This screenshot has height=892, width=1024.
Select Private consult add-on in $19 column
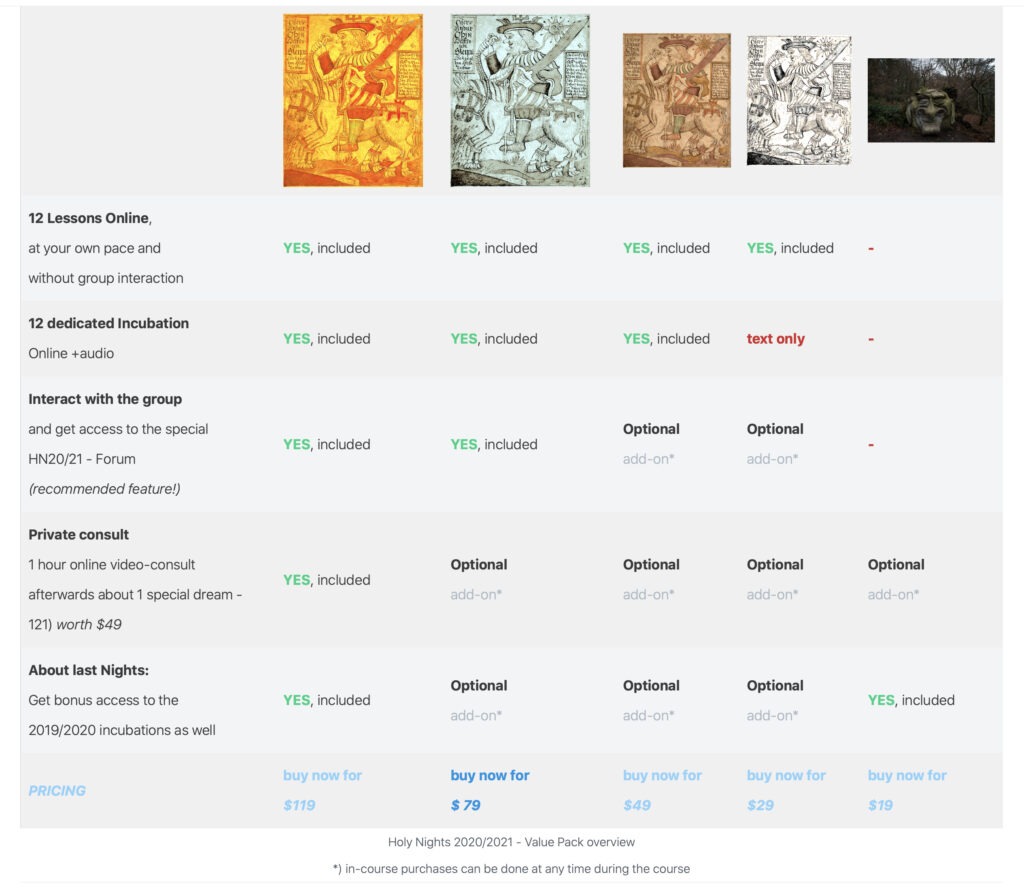point(896,579)
